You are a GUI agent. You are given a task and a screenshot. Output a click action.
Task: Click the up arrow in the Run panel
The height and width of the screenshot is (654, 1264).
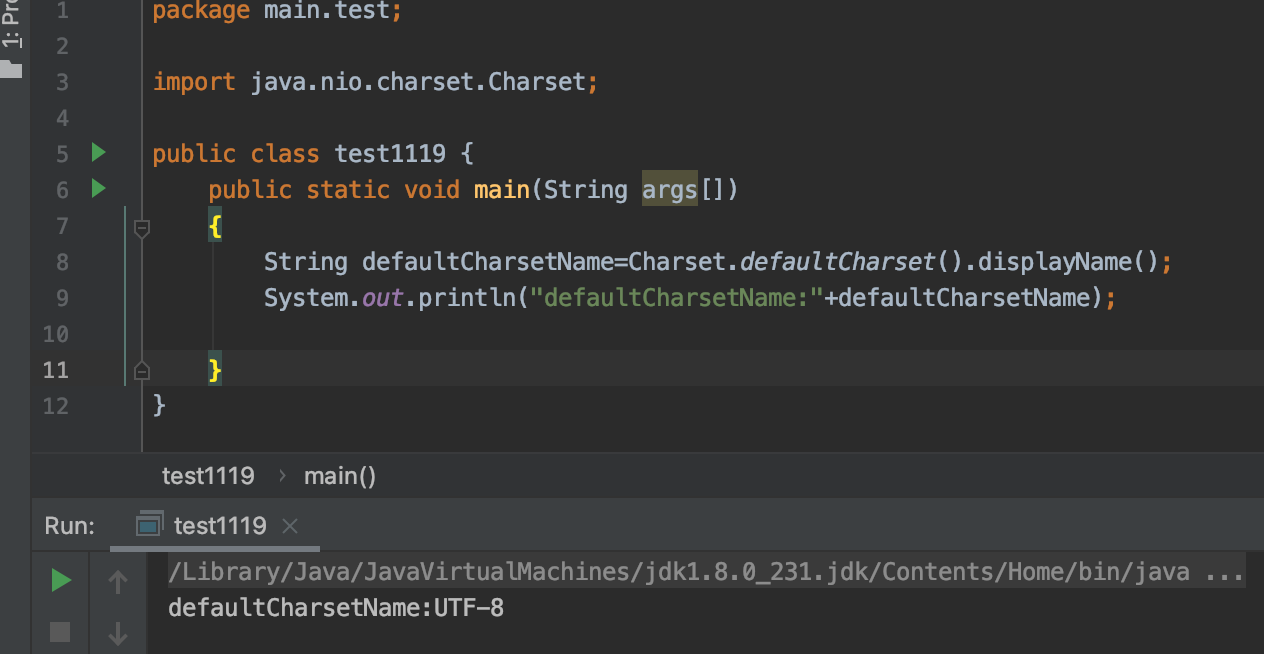tap(118, 581)
